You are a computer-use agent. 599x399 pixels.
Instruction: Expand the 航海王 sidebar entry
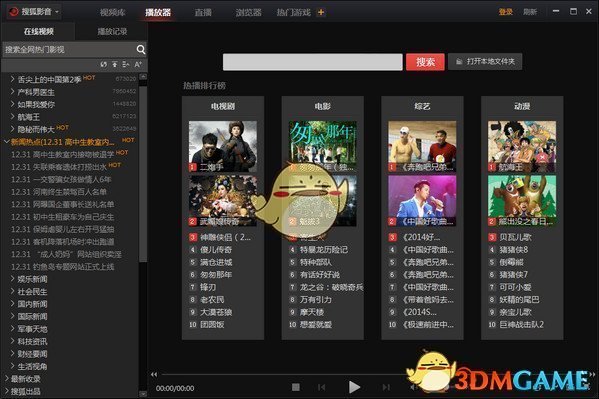pos(12,117)
